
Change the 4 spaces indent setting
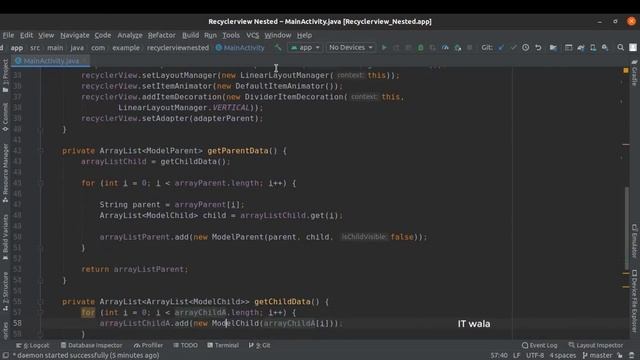click(x=562, y=355)
